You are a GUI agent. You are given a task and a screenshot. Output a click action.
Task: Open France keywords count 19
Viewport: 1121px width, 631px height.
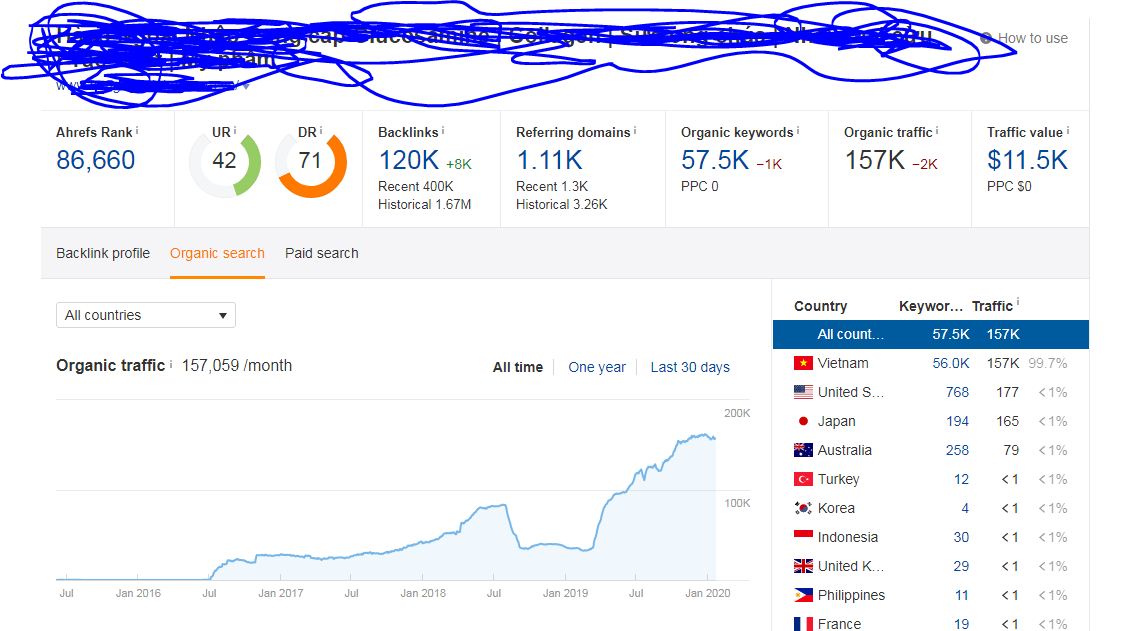[x=962, y=624]
